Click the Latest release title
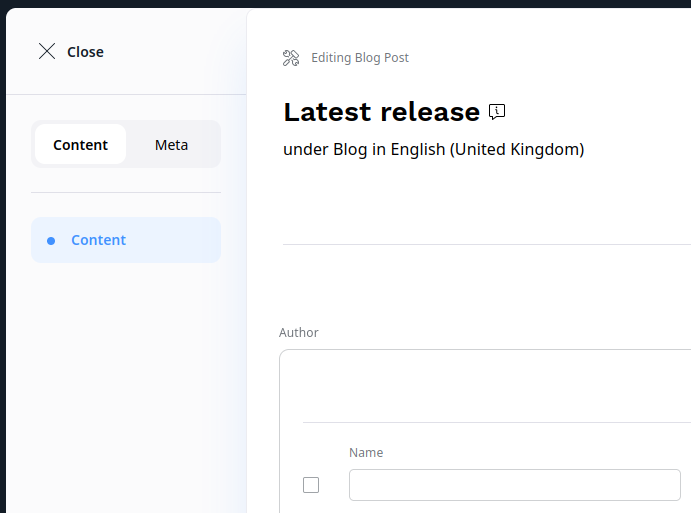The width and height of the screenshot is (691, 513). coord(381,111)
